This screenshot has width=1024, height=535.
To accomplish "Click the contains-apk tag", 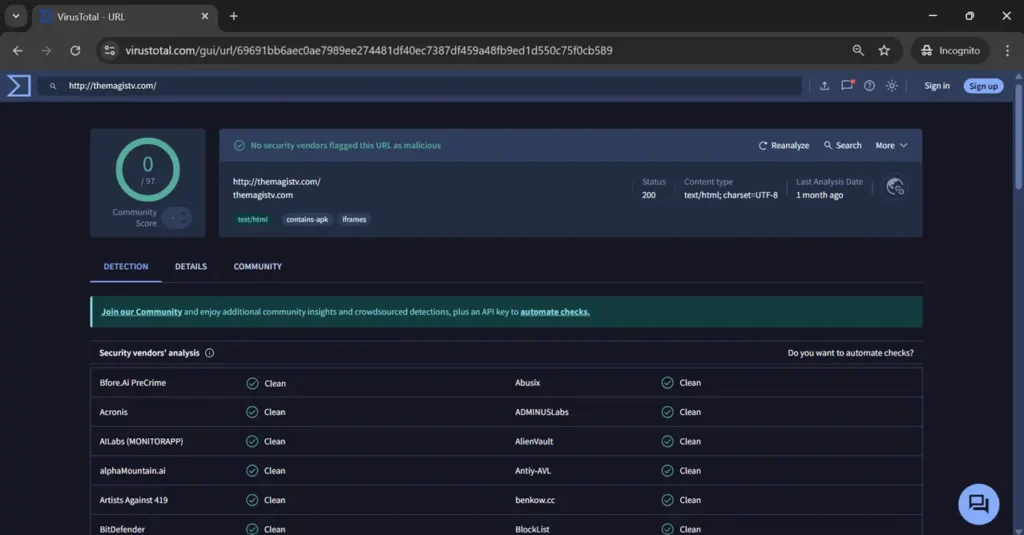I will coord(307,219).
